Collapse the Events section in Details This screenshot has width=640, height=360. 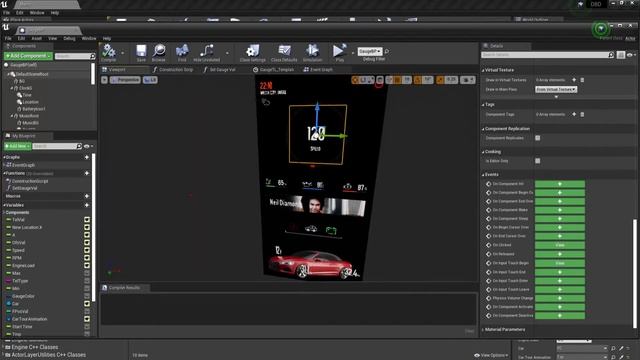coord(483,175)
